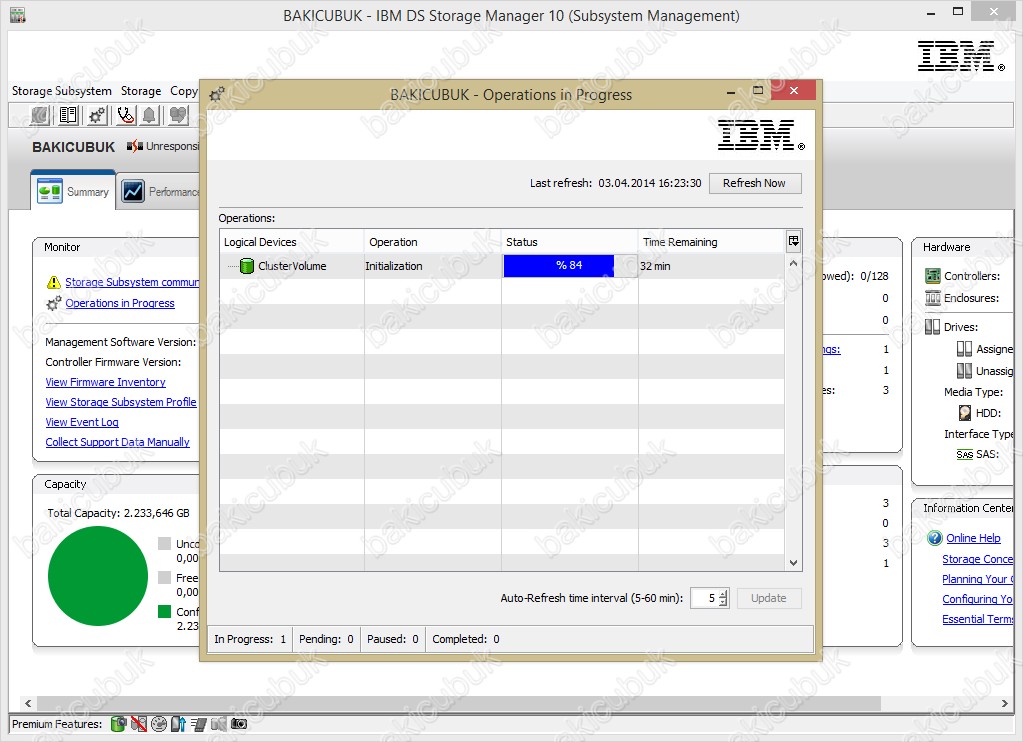Open the Planning Your configuration link
1023x742 pixels.
click(977, 580)
